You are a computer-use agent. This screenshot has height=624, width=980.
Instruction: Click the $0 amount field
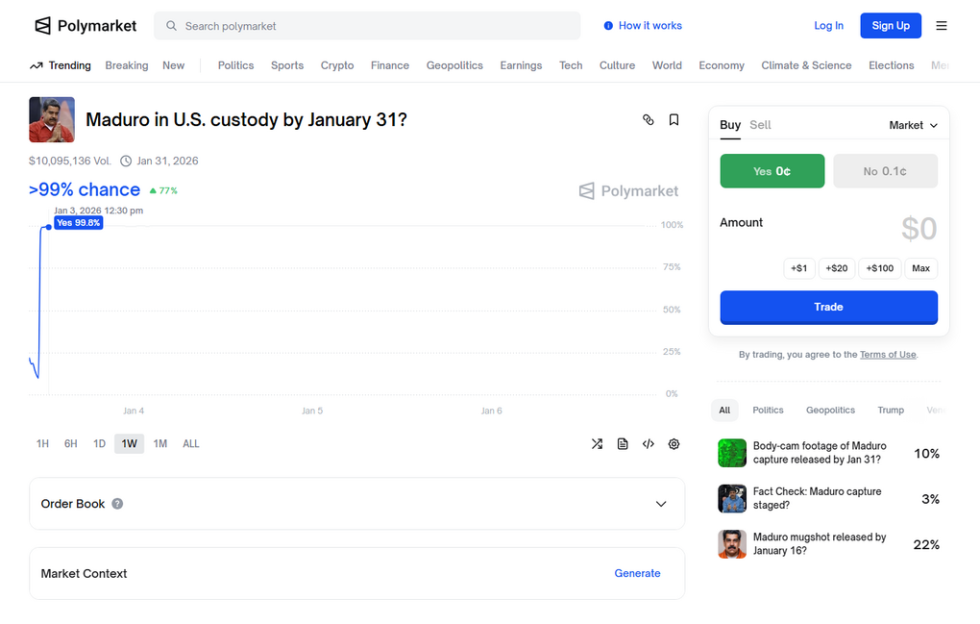(x=919, y=228)
